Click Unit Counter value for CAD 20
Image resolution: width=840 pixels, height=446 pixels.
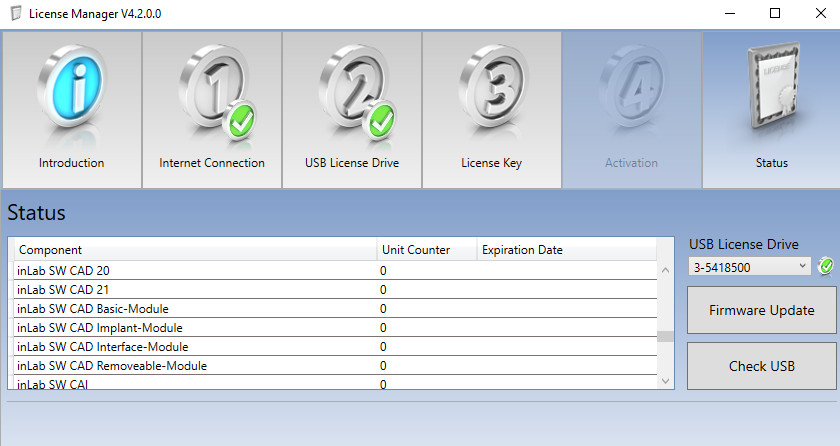click(383, 271)
